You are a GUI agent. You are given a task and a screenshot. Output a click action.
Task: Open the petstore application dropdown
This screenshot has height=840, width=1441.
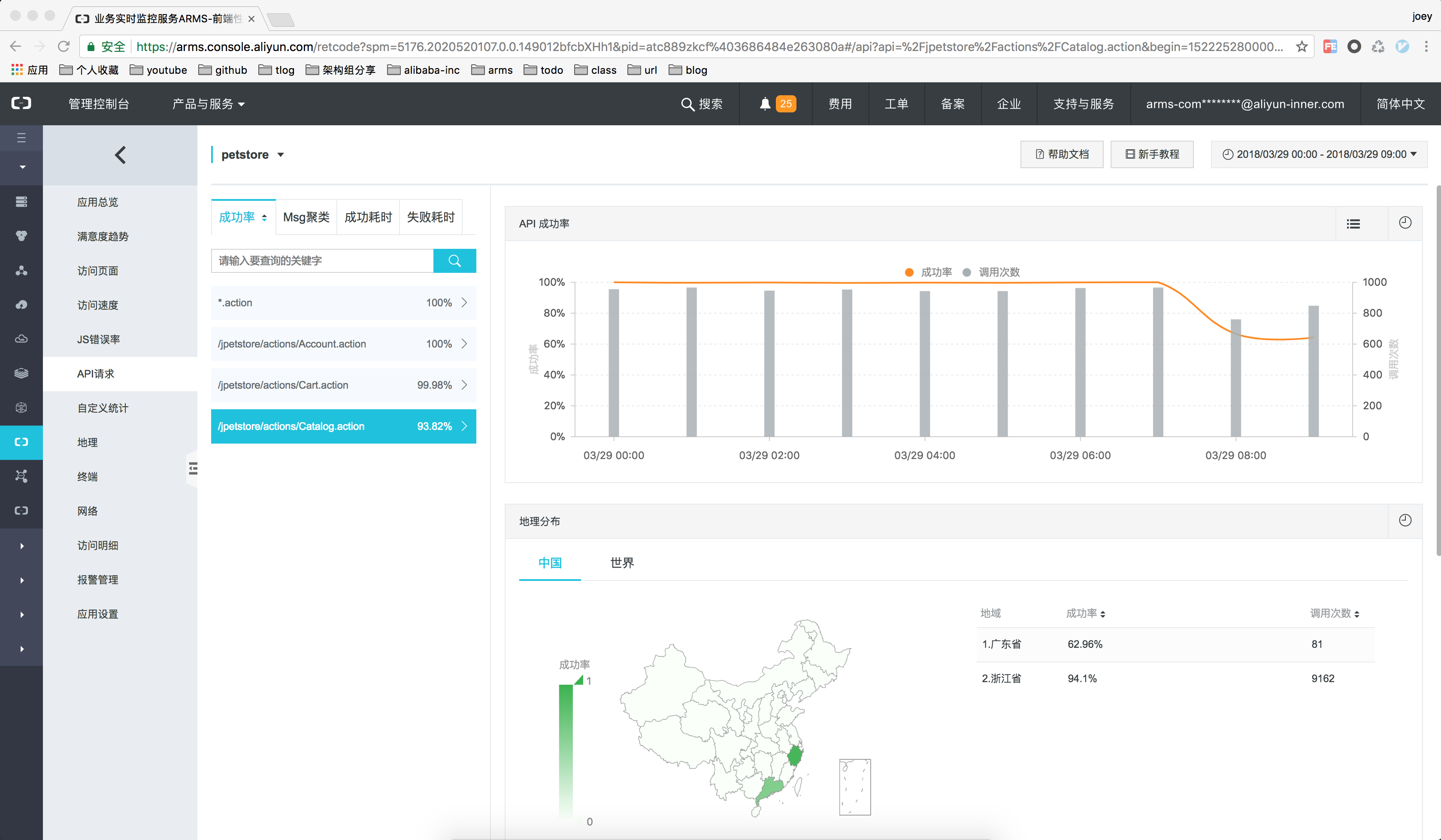tap(252, 155)
